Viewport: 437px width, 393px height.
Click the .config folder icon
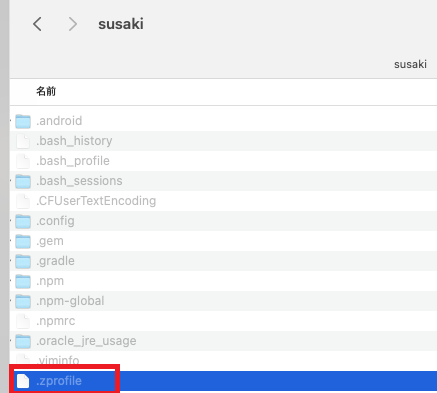(23, 221)
